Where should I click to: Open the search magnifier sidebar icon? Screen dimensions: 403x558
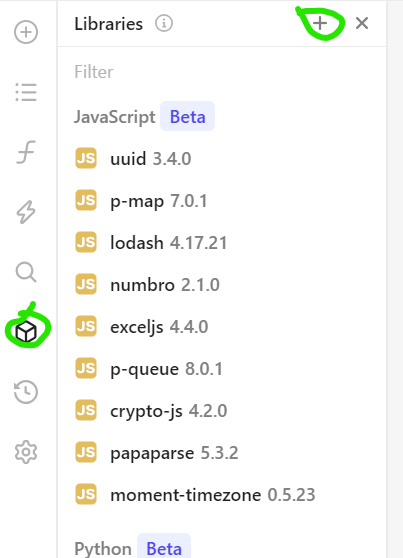(x=26, y=272)
